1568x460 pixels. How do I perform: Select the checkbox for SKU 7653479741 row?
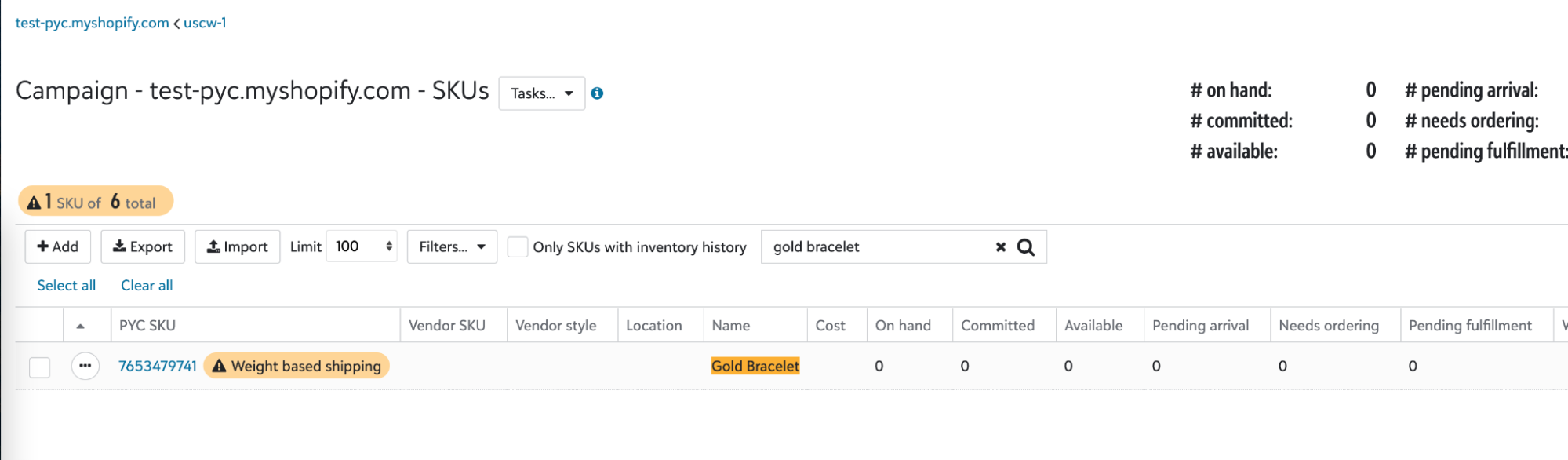point(39,367)
